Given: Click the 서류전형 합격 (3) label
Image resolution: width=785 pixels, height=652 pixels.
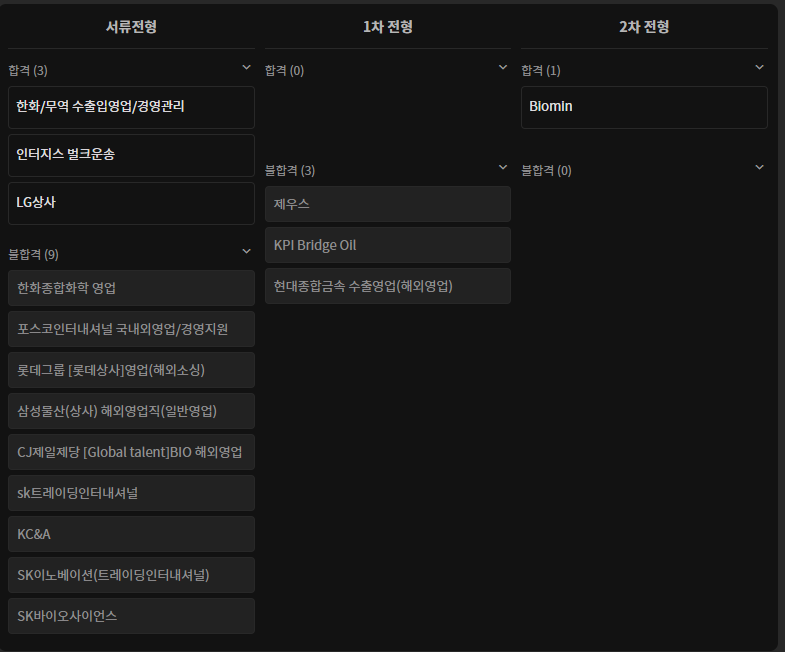Looking at the screenshot, I should click(28, 71).
